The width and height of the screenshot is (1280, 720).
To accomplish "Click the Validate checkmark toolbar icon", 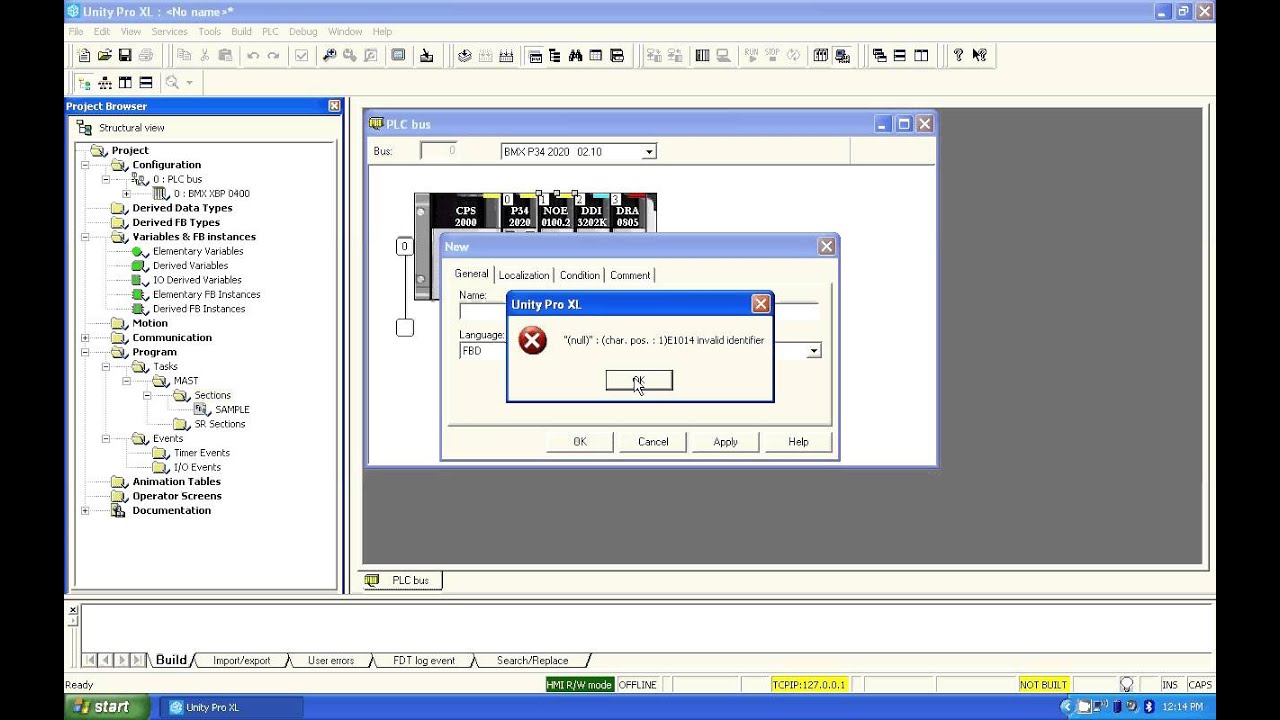I will 301,56.
